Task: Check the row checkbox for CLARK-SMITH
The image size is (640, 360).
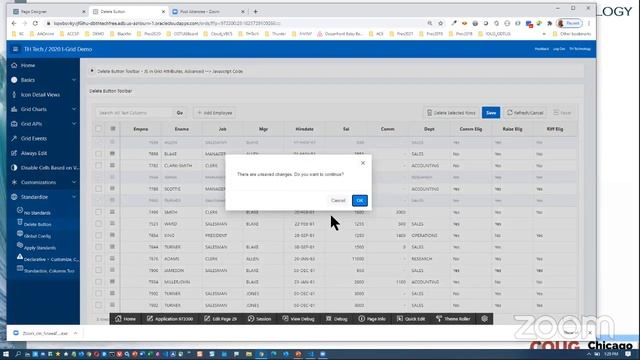Action: (98, 165)
